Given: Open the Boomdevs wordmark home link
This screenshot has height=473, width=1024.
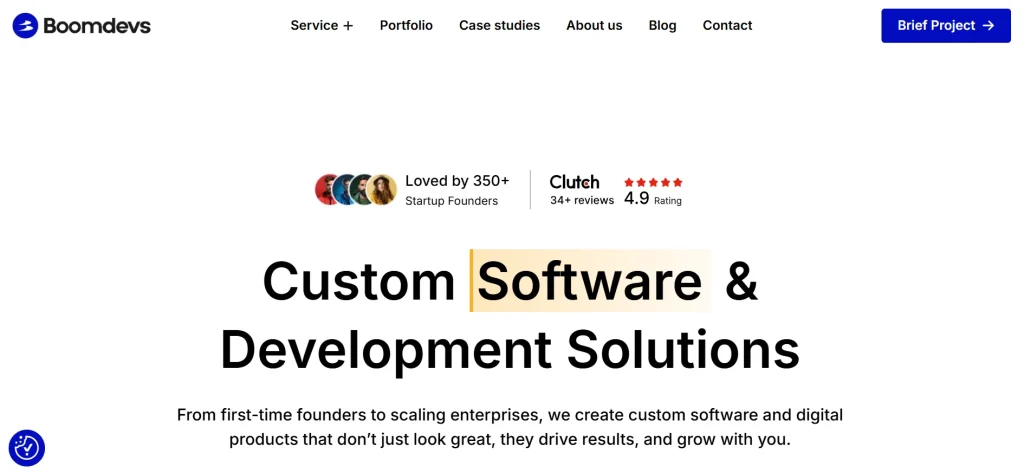Looking at the screenshot, I should (97, 25).
